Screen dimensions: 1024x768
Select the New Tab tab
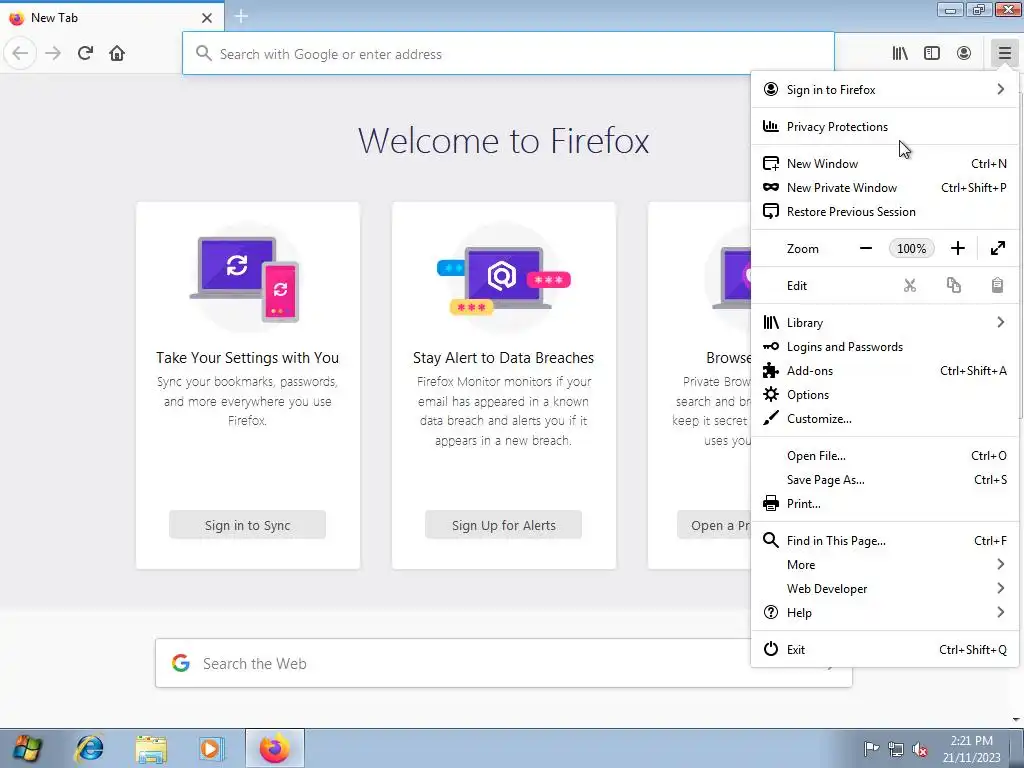(112, 18)
